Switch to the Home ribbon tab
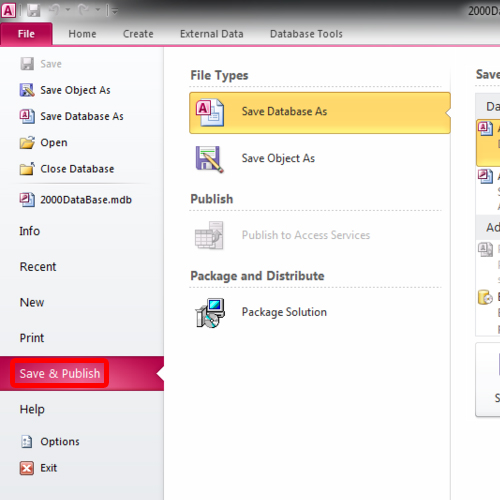Screen dimensions: 500x500 click(82, 34)
